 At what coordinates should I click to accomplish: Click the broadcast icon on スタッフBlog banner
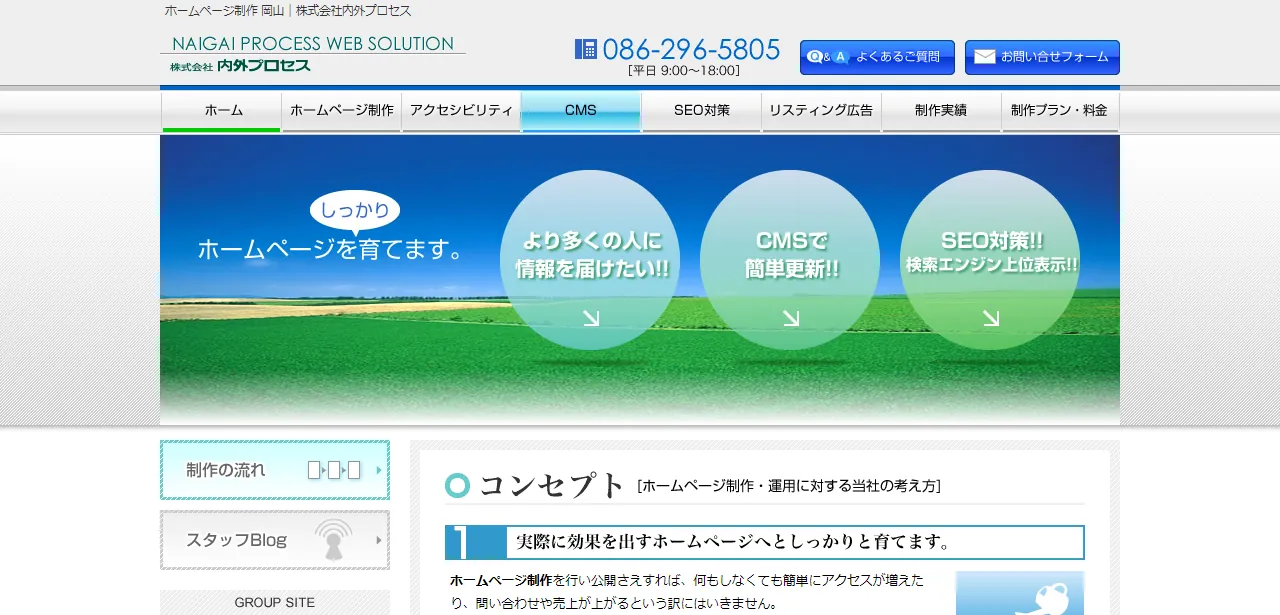(334, 540)
